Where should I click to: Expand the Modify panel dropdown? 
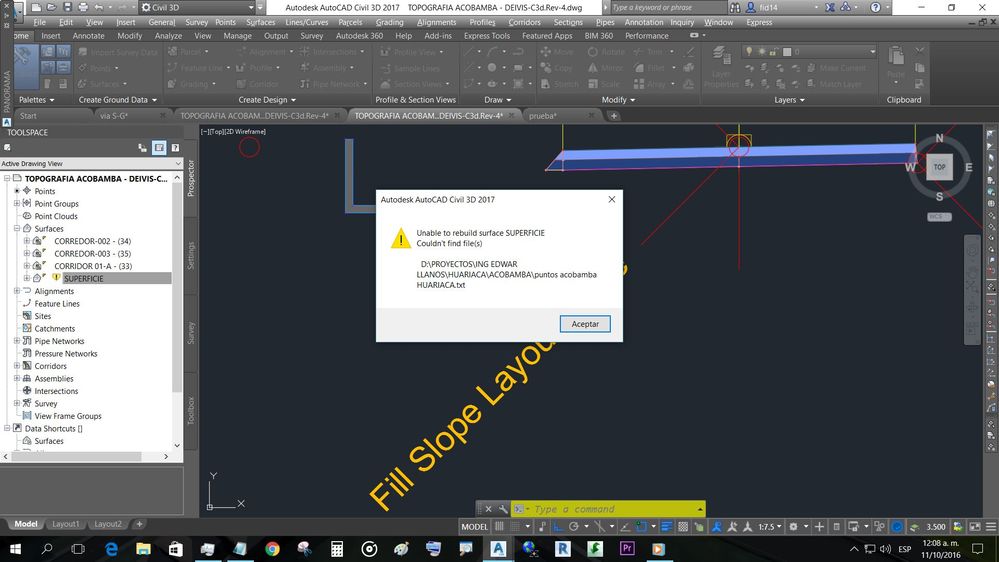point(618,100)
